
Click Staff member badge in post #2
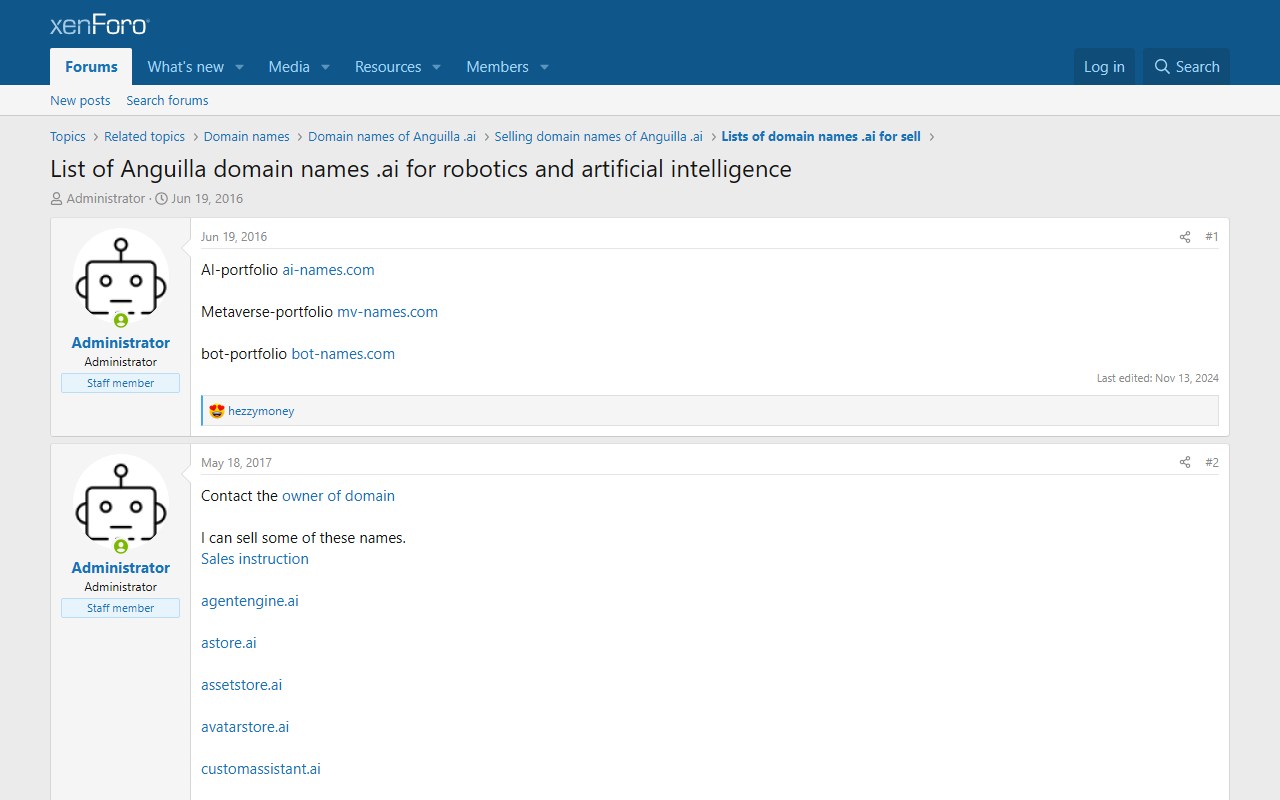(121, 608)
